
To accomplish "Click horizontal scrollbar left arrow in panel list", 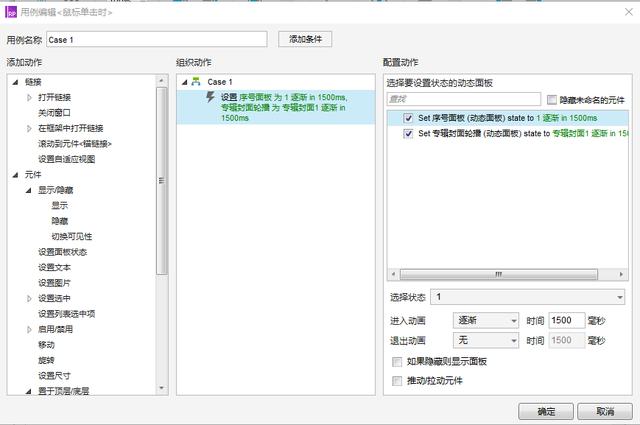I will click(x=393, y=274).
